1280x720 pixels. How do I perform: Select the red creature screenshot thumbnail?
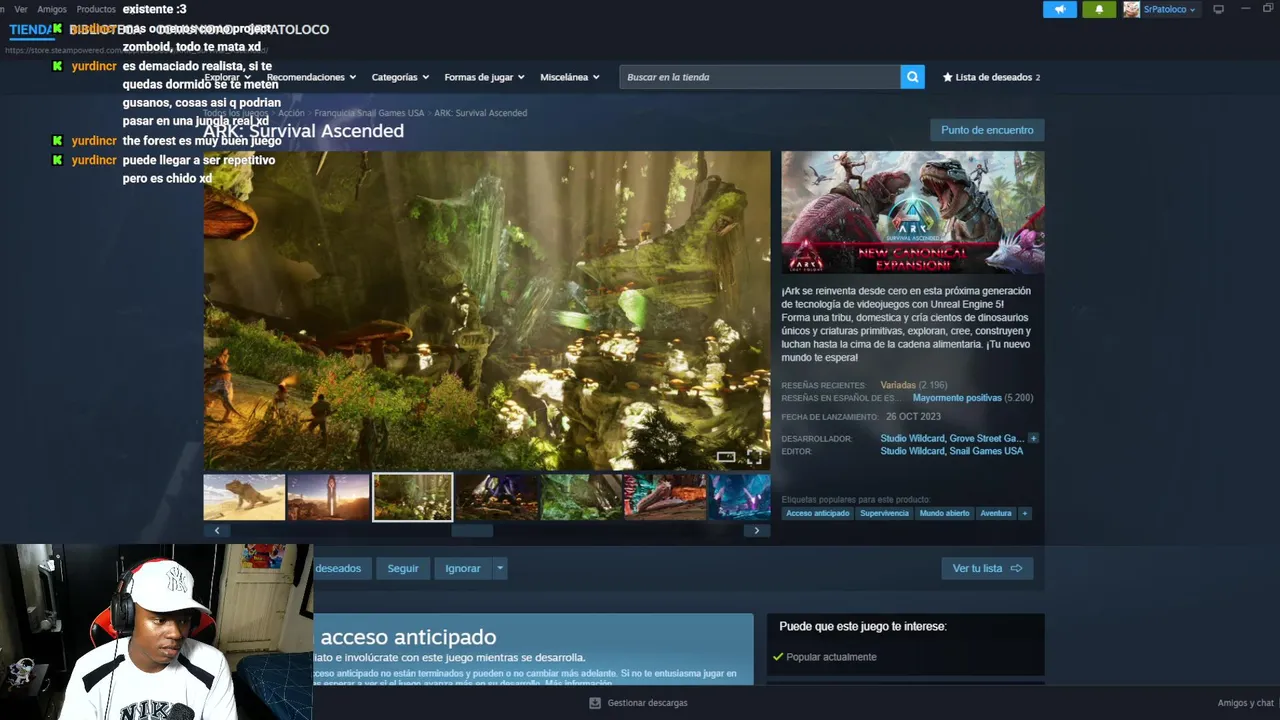pyautogui.click(x=665, y=497)
